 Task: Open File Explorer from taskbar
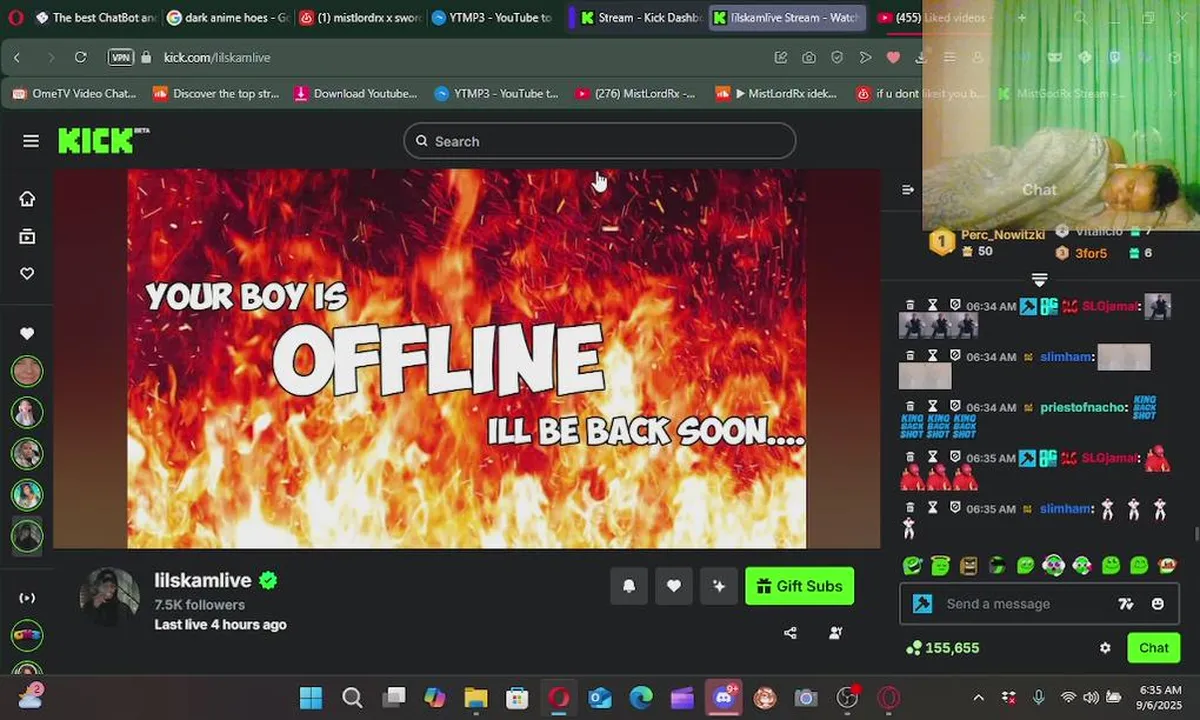click(475, 697)
